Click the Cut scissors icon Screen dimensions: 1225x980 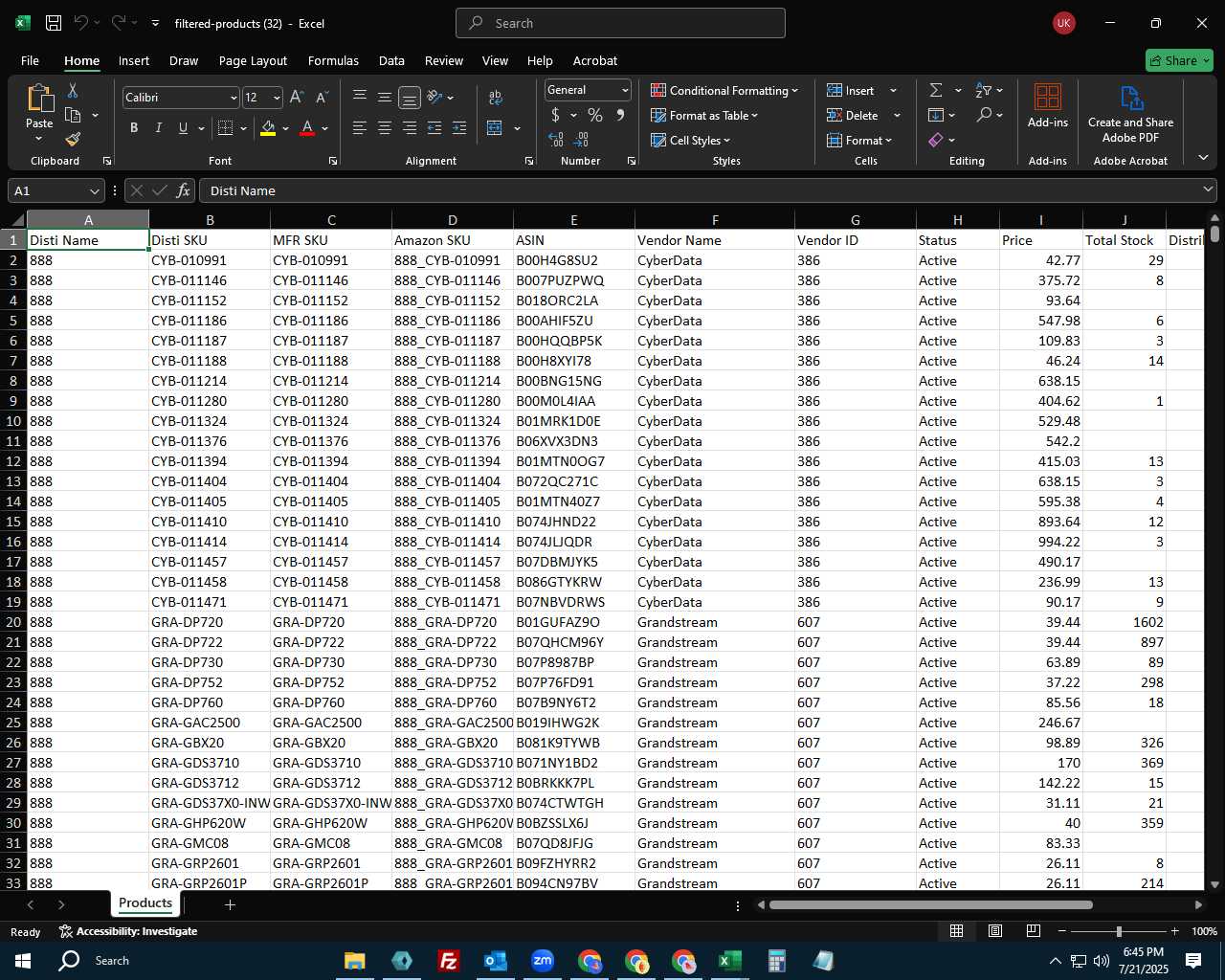pos(73,91)
